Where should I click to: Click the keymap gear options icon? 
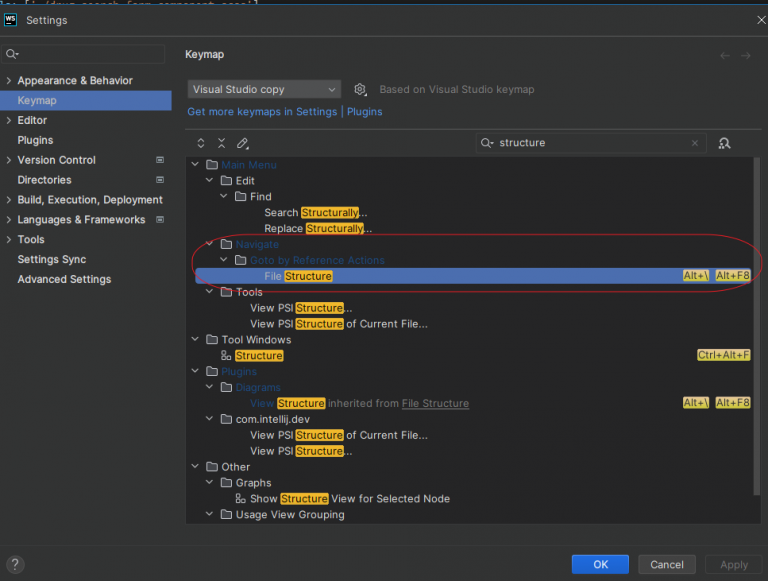click(360, 89)
